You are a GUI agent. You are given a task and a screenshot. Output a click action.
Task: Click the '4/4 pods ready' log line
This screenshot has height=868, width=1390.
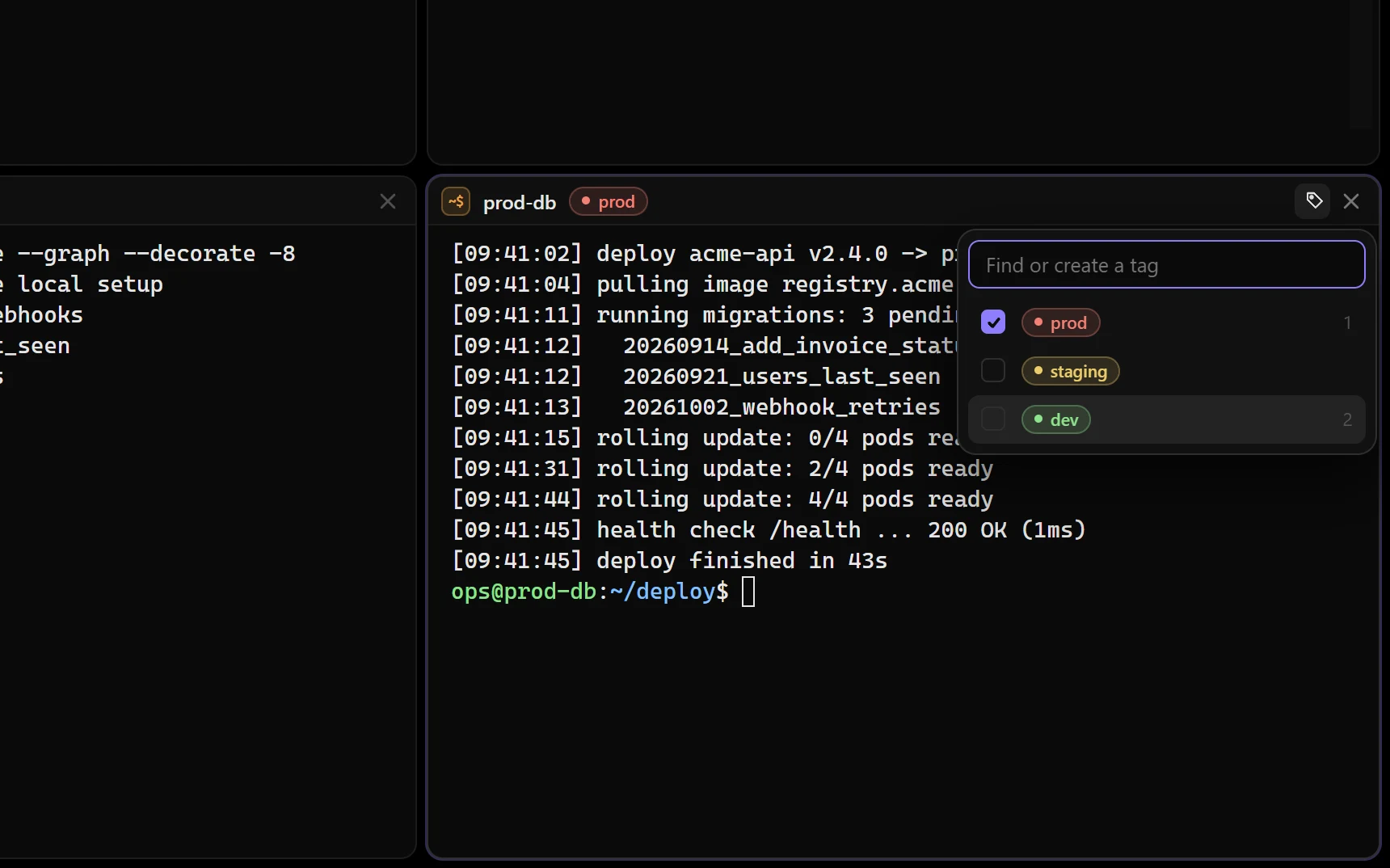coord(722,499)
